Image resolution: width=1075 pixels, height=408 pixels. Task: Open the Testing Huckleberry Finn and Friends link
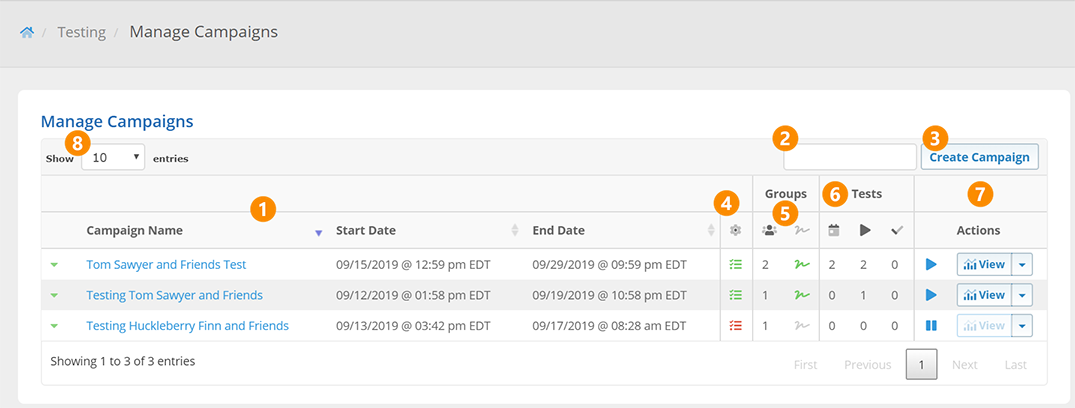coord(187,325)
